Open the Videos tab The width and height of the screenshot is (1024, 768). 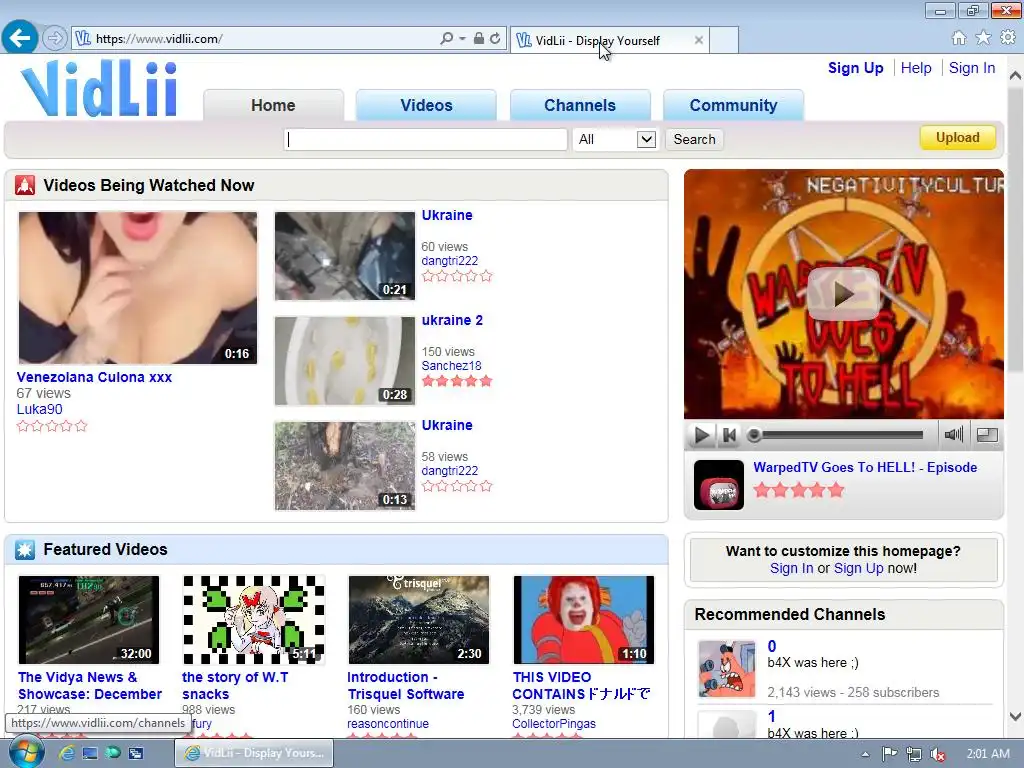[x=426, y=105]
